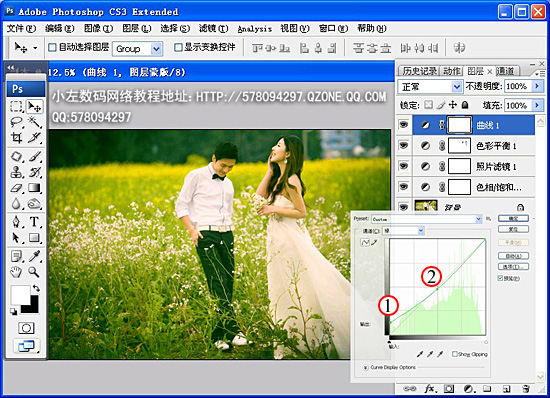
Task: Open the blend mode 正常 dropdown
Action: coord(429,87)
